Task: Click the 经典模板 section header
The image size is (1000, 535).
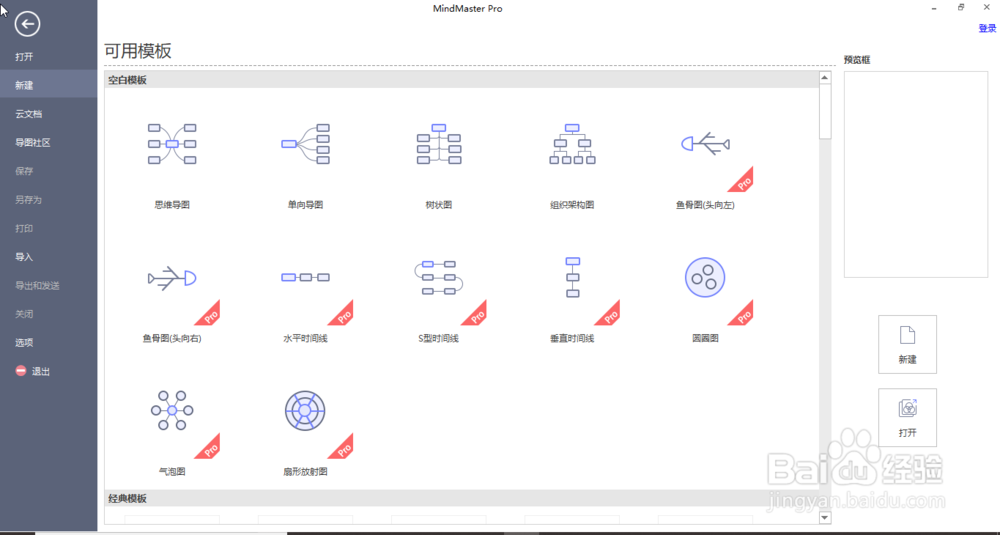Action: 462,498
